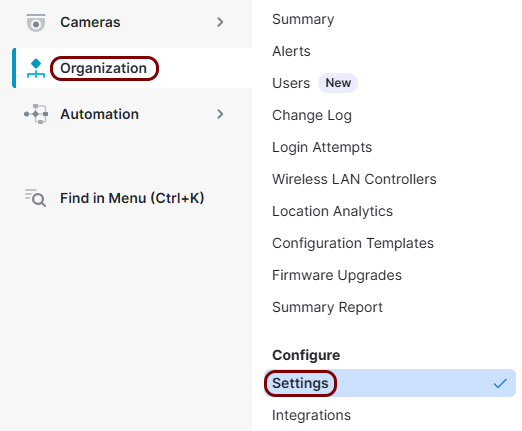Open Integrations under Configure

pyautogui.click(x=311, y=415)
